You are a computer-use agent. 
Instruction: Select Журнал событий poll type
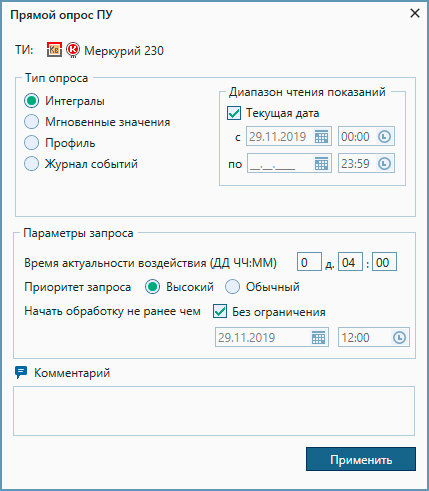[x=32, y=164]
